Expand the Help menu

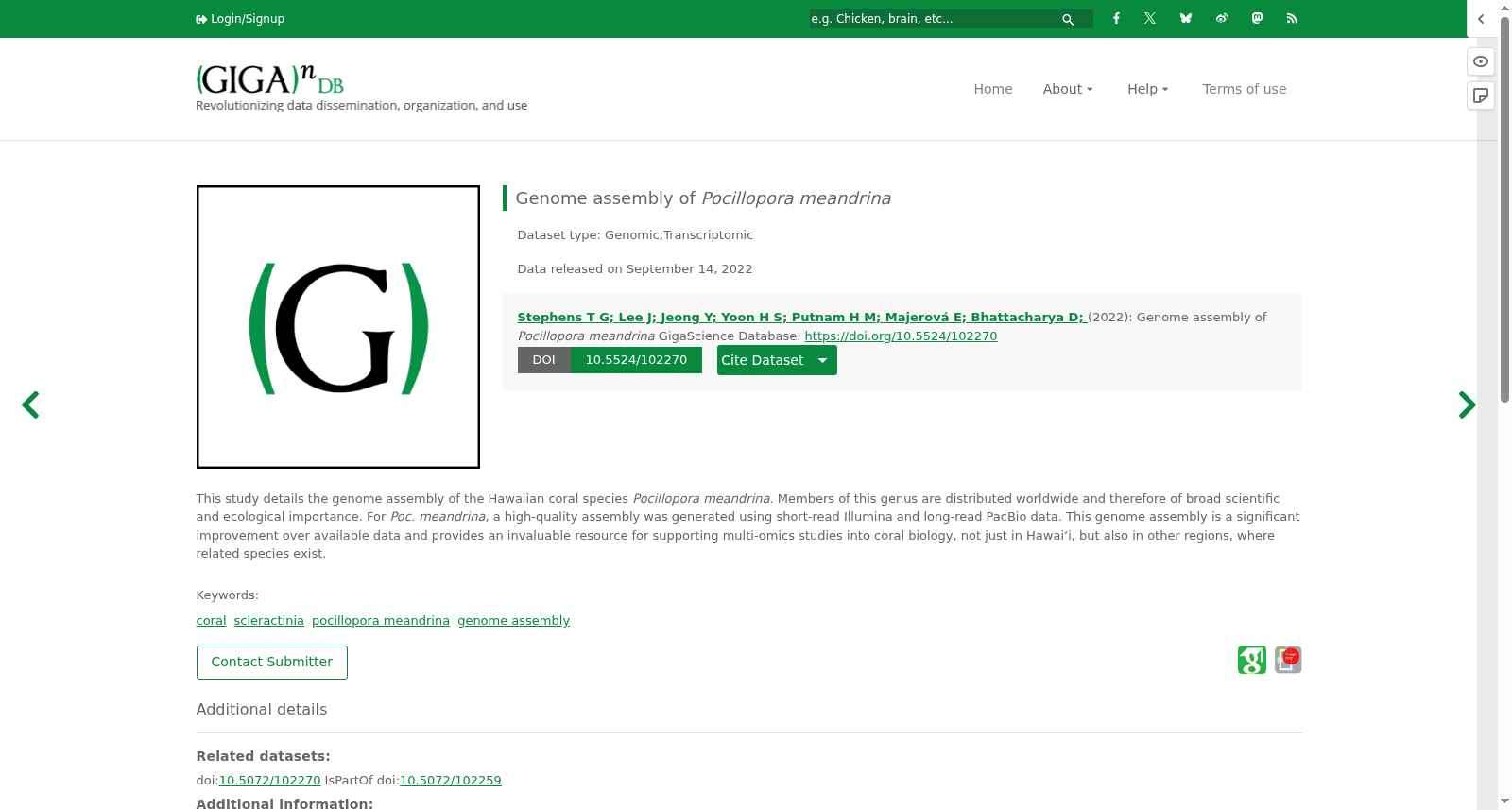(x=1148, y=89)
